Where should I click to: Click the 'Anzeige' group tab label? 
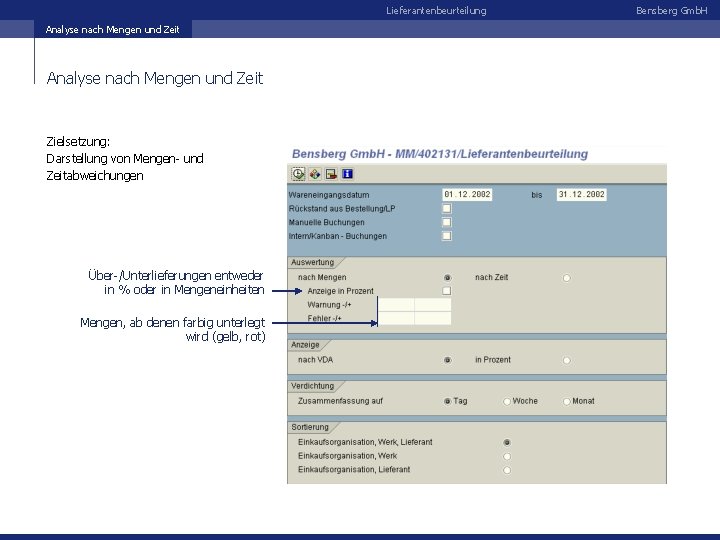click(x=305, y=345)
